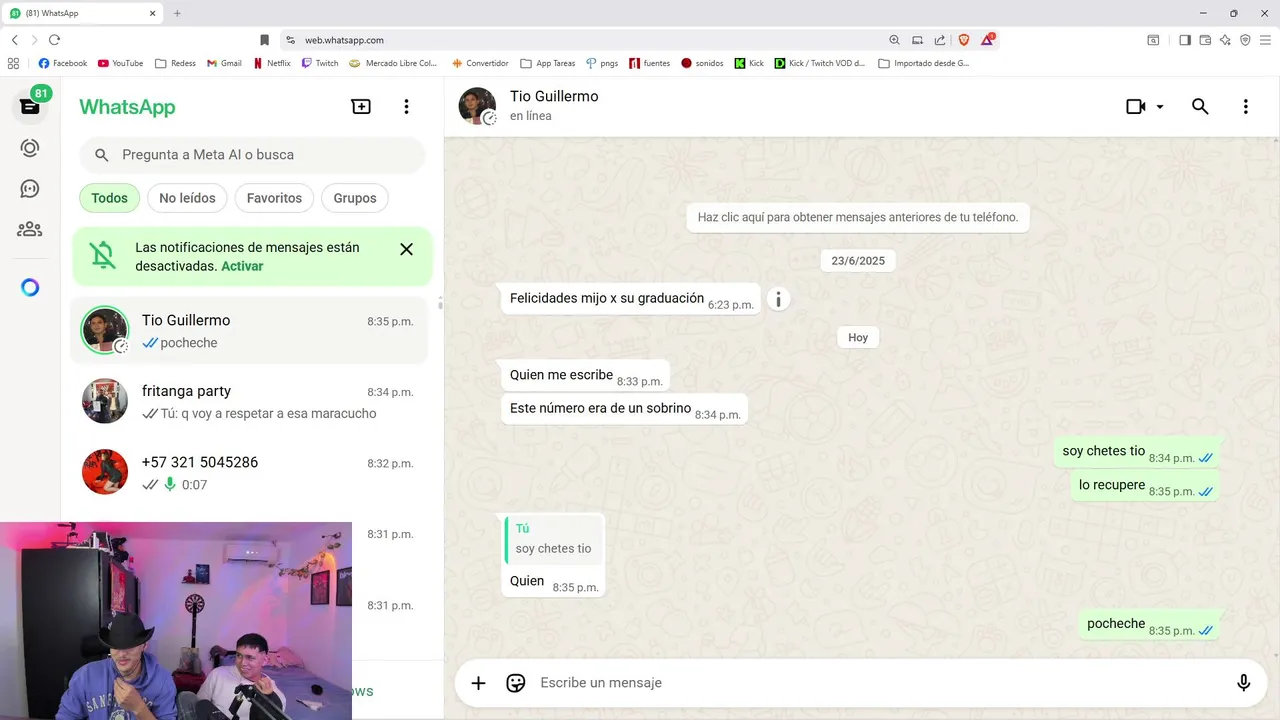Open the Tio Guillermo chat in the list

pyautogui.click(x=249, y=331)
